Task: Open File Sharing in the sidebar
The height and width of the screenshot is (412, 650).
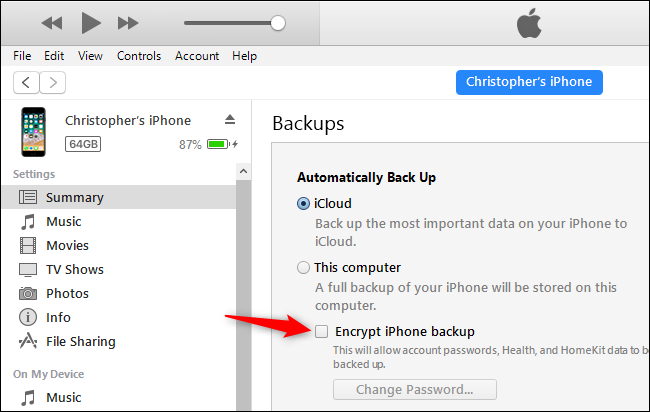Action: tap(80, 341)
